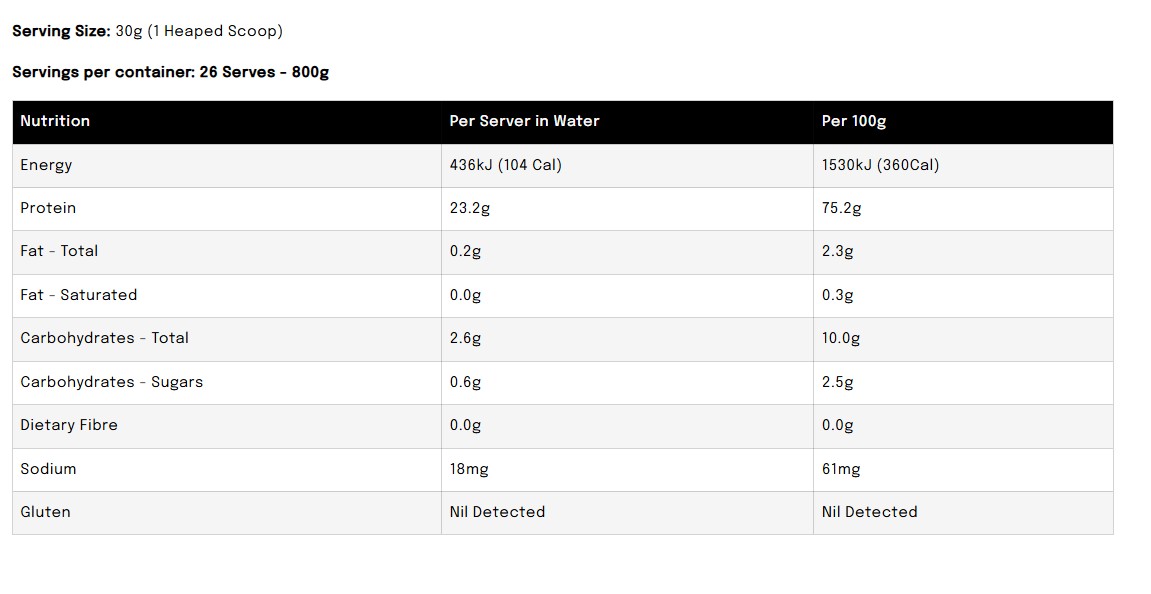Select the Protein row label
1151x594 pixels.
[48, 208]
